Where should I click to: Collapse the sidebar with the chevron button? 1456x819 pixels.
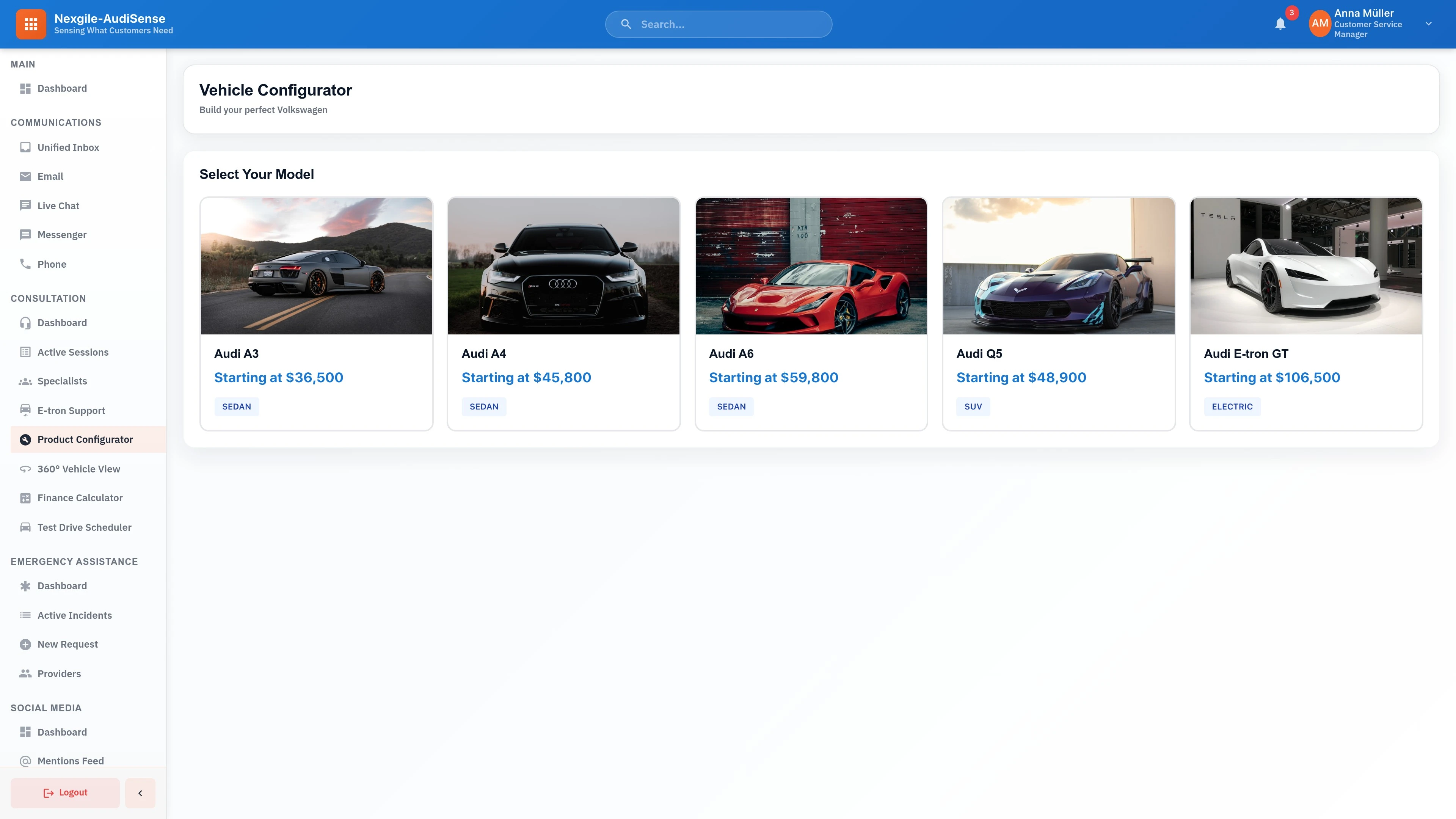(x=140, y=792)
